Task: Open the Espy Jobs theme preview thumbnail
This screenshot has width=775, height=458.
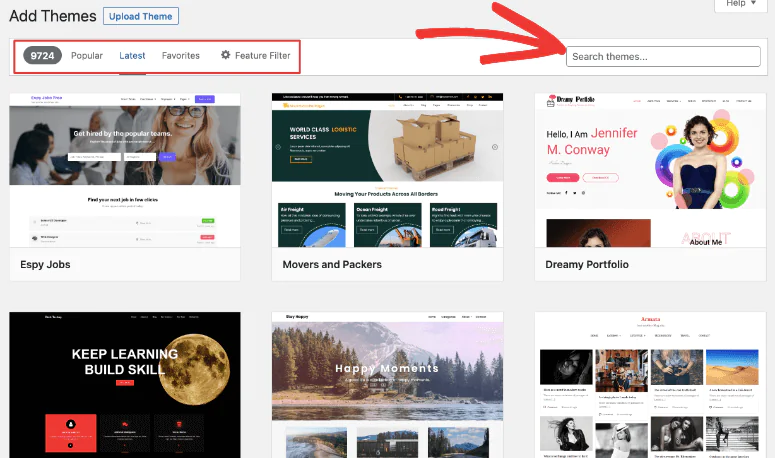Action: pyautogui.click(x=125, y=170)
